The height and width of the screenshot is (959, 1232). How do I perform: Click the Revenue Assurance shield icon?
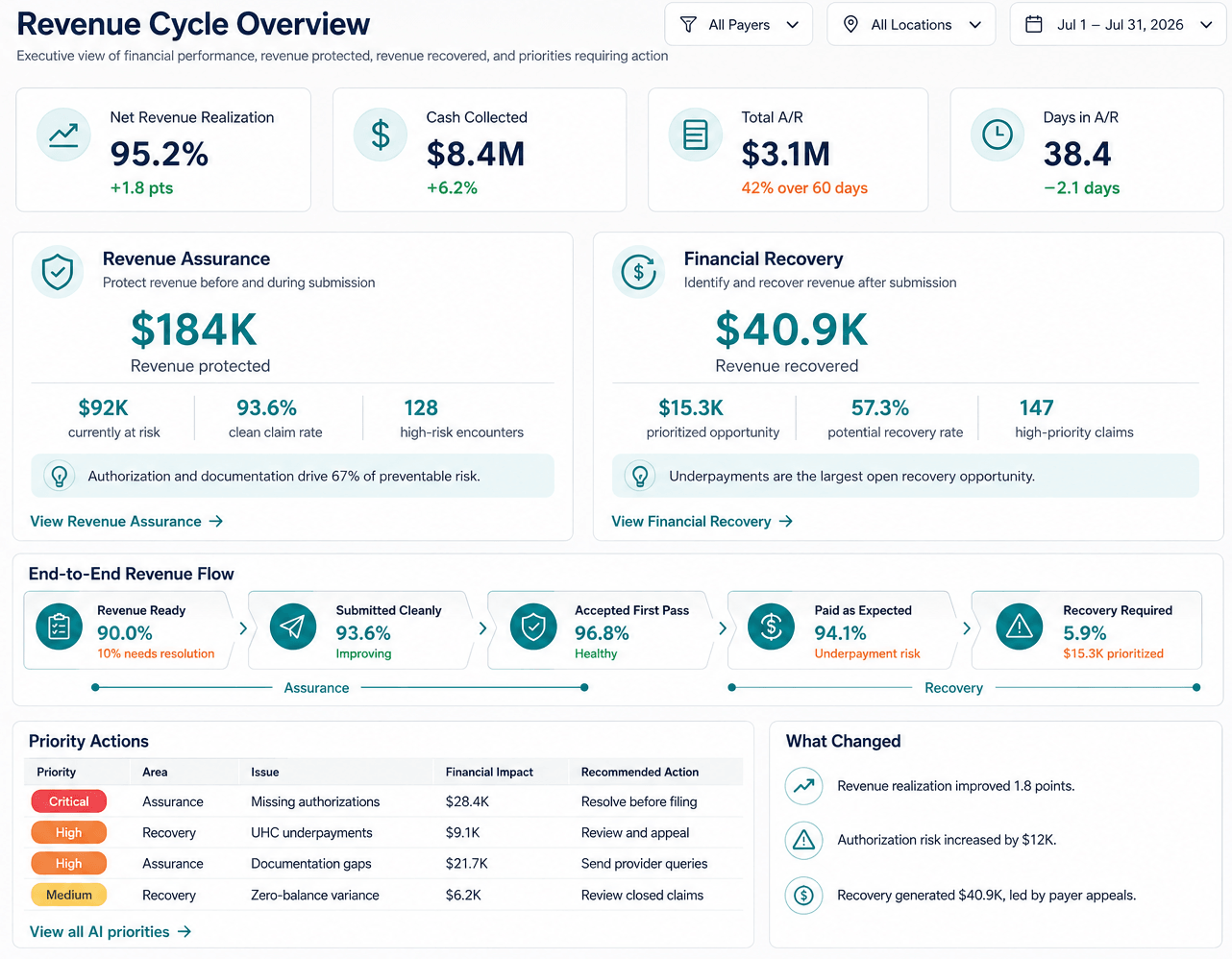(58, 272)
